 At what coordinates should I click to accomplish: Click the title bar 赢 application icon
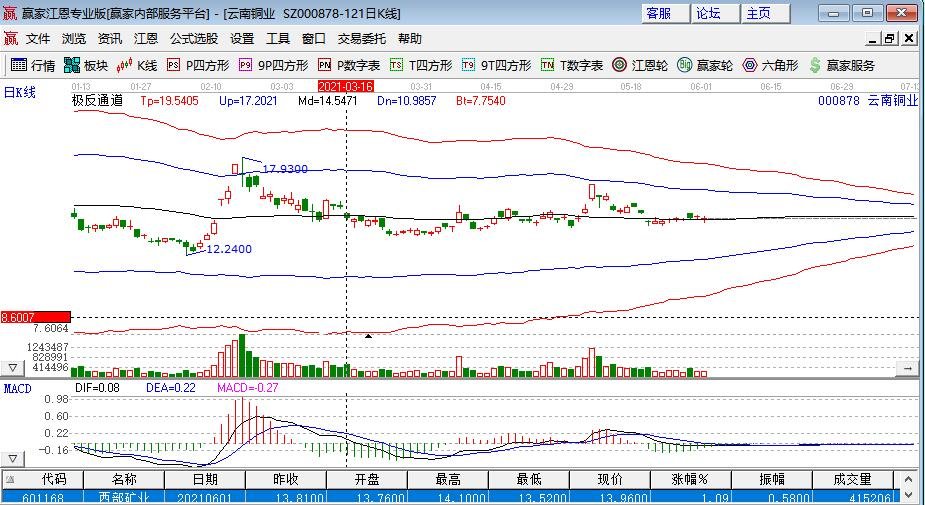[x=10, y=13]
